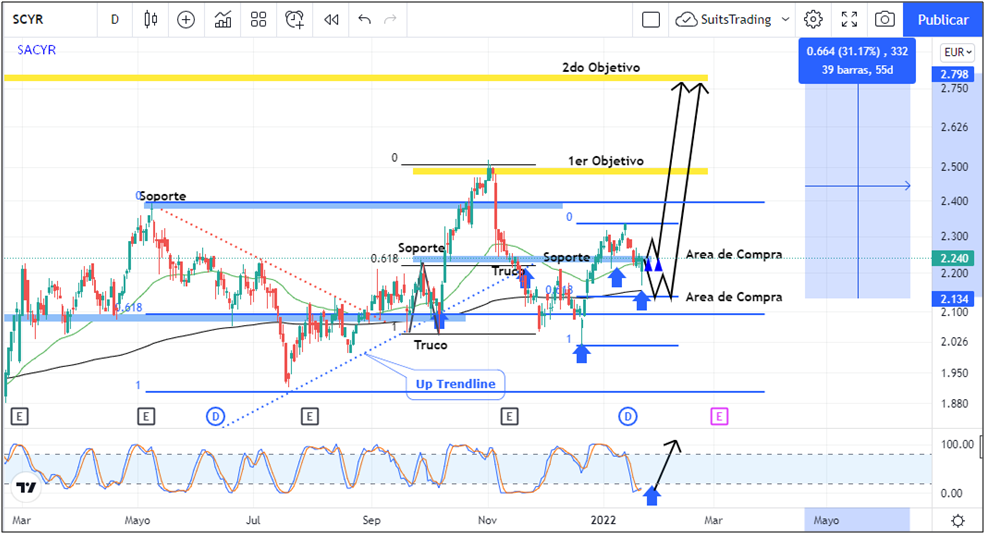Screen dimensions: 985x534
Task: Toggle the layout square checkbox in the toolbar
Action: coord(651,19)
